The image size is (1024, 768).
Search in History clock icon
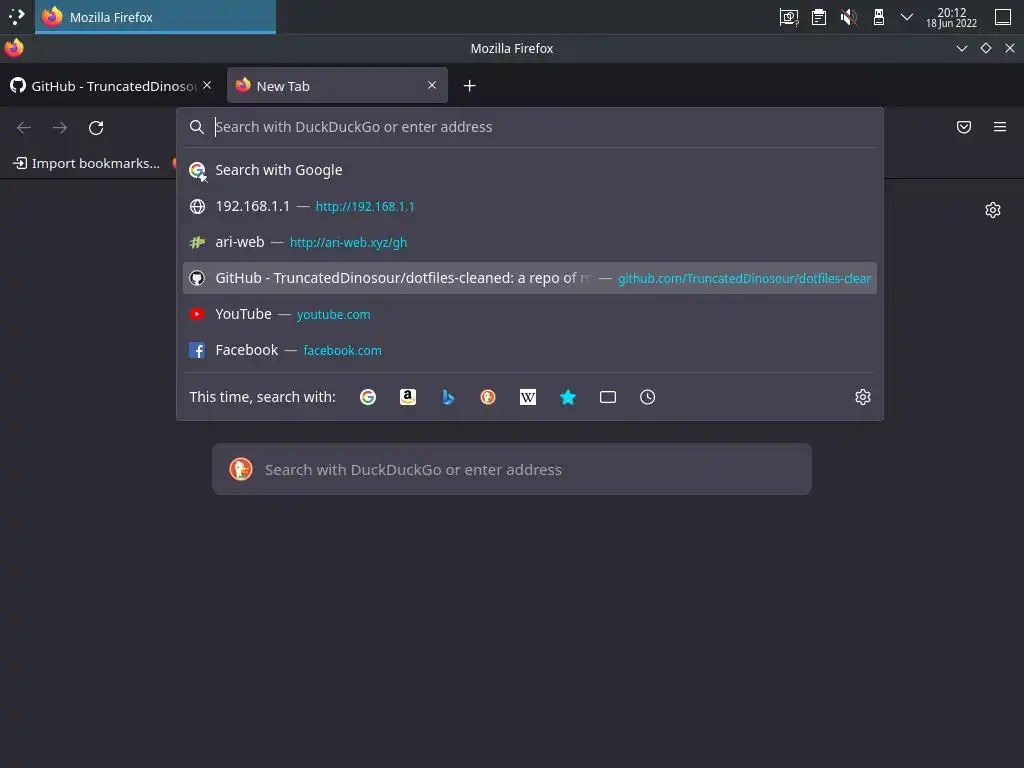pos(647,397)
